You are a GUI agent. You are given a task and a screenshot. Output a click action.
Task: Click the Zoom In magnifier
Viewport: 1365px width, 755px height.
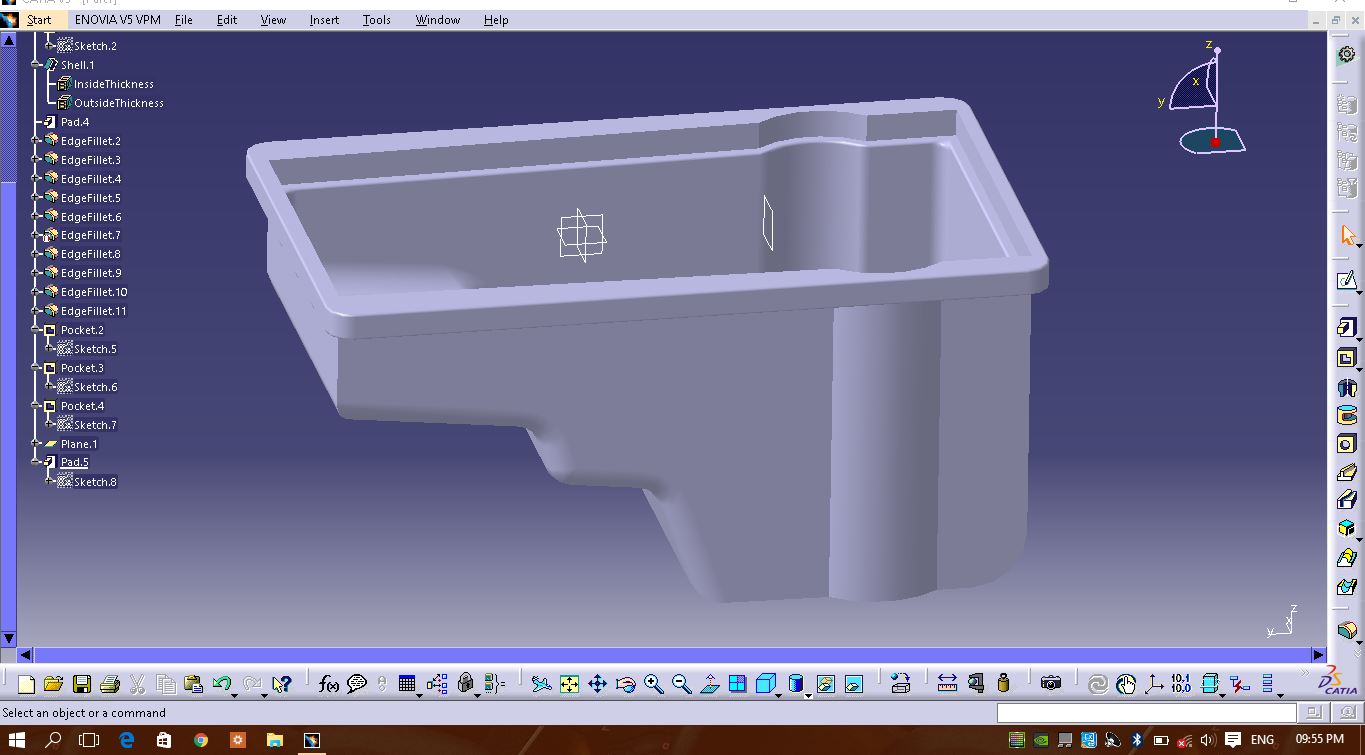tap(653, 684)
